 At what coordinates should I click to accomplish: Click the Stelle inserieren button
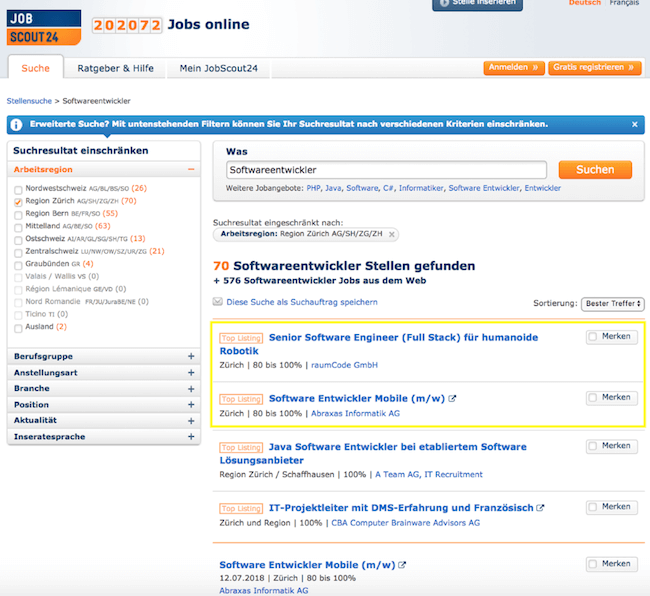478,4
